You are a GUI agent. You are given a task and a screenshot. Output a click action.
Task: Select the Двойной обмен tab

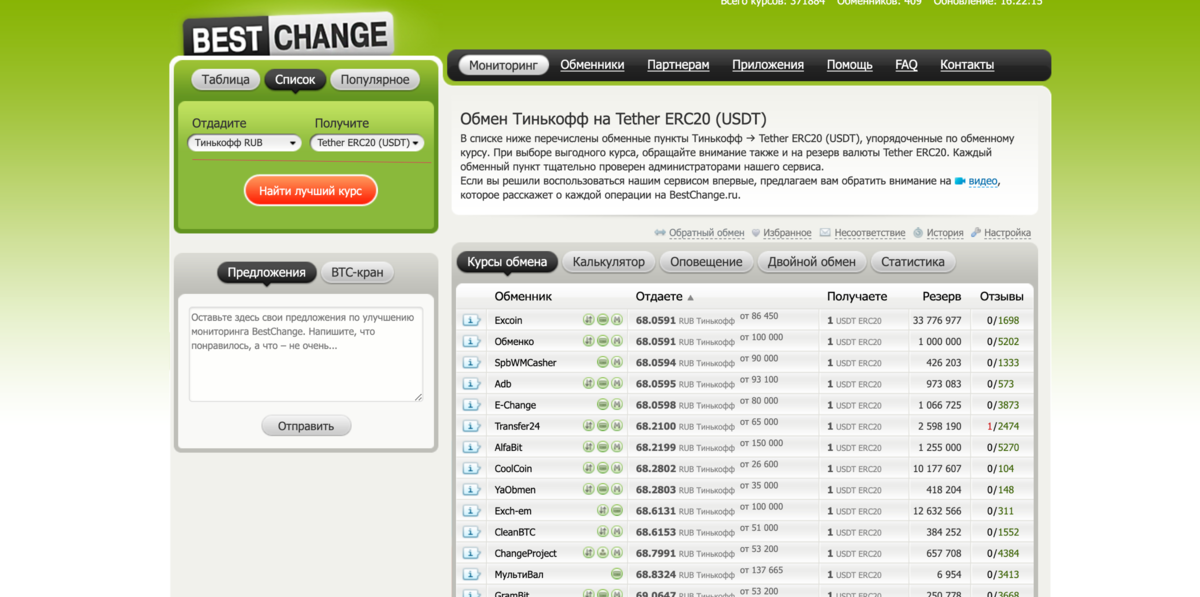click(x=812, y=262)
